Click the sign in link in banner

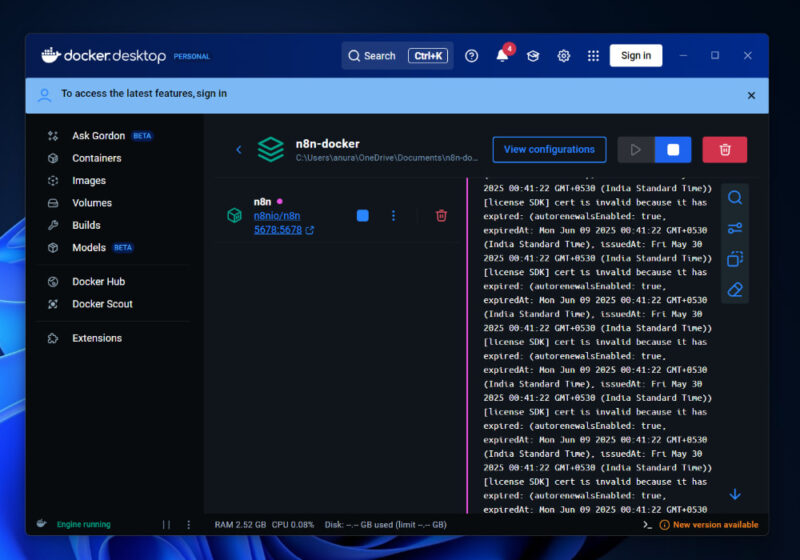tap(211, 93)
